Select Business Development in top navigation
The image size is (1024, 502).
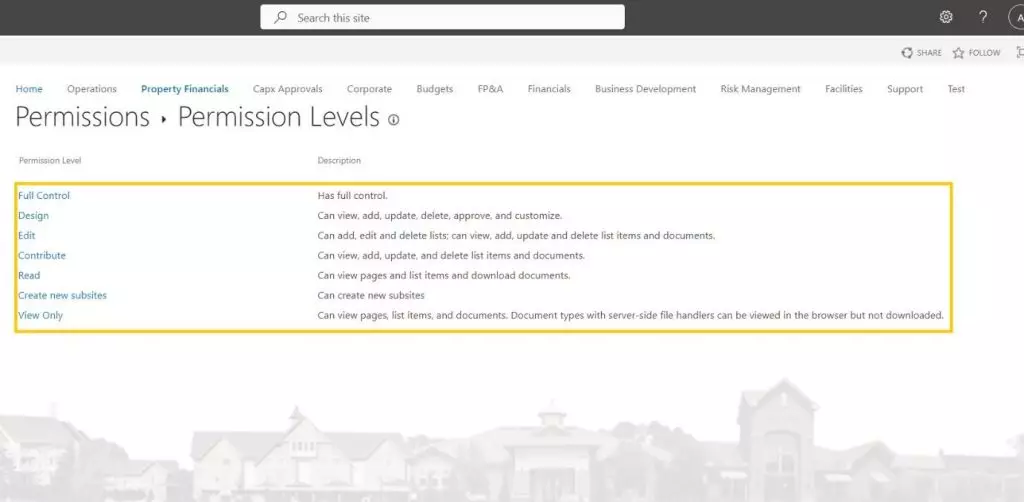pyautogui.click(x=645, y=89)
